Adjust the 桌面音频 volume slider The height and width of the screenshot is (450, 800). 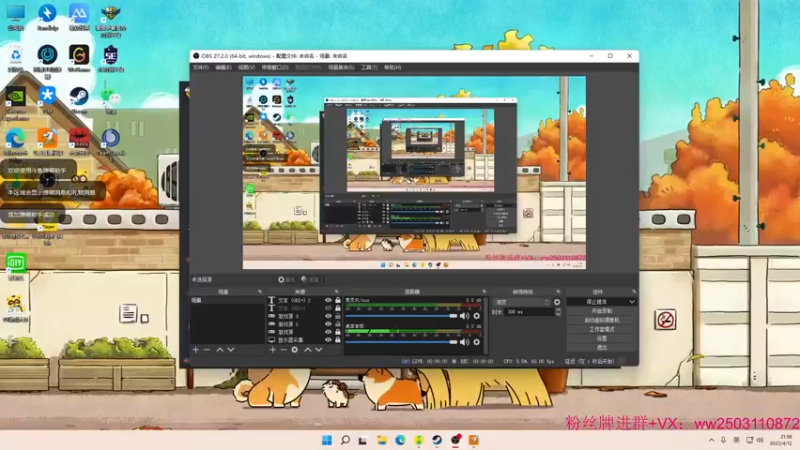[x=402, y=342]
